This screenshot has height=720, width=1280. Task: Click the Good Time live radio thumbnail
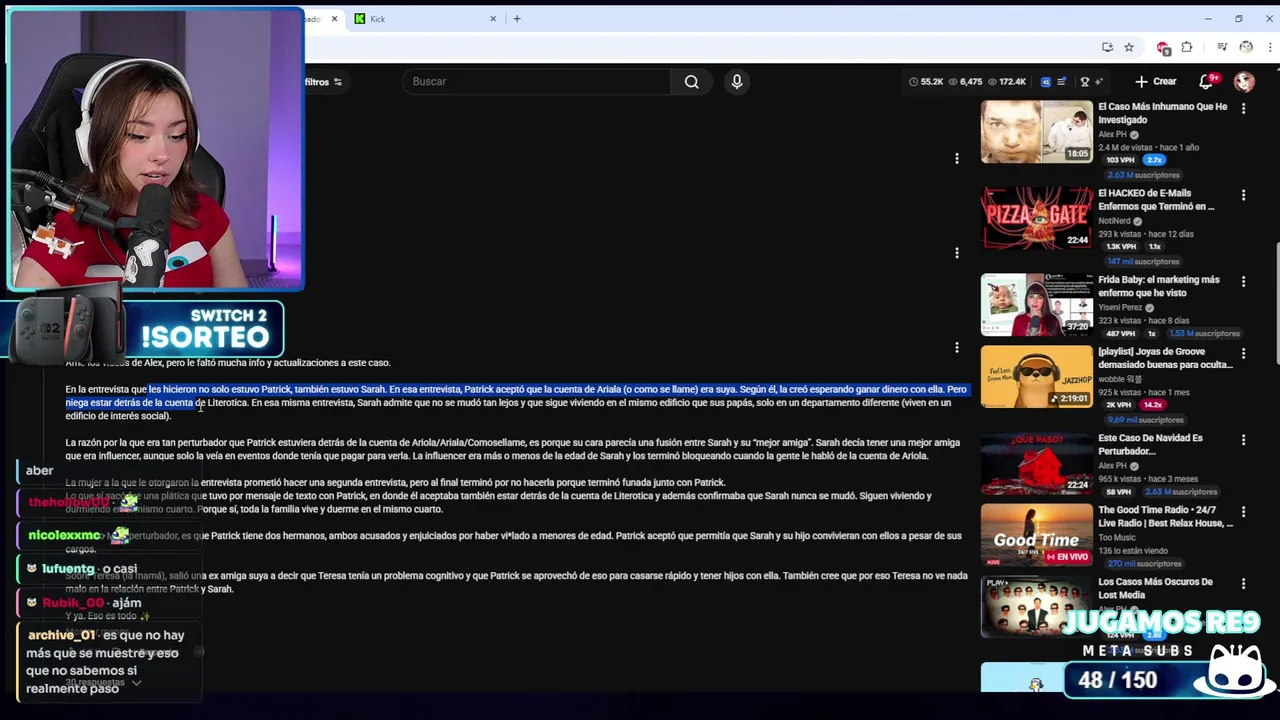click(1036, 534)
